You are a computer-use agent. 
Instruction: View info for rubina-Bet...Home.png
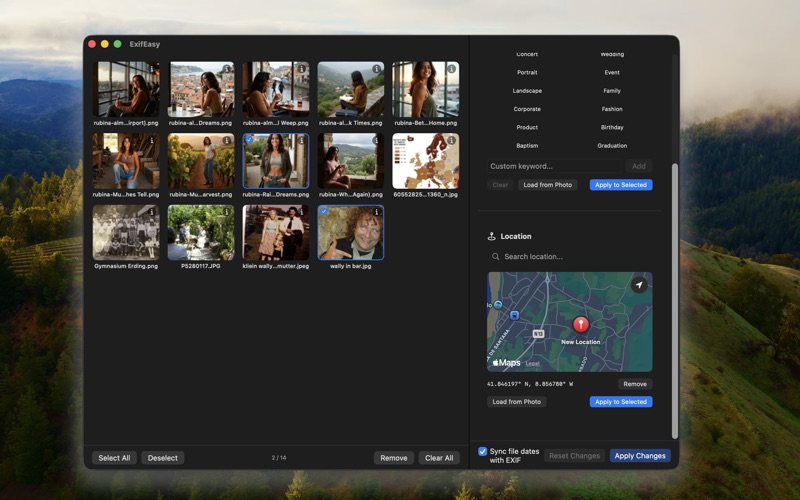[452, 68]
